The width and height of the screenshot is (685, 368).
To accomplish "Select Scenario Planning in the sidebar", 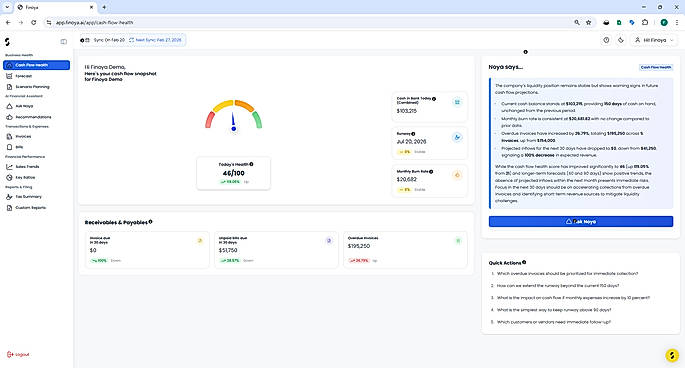I will point(28,87).
